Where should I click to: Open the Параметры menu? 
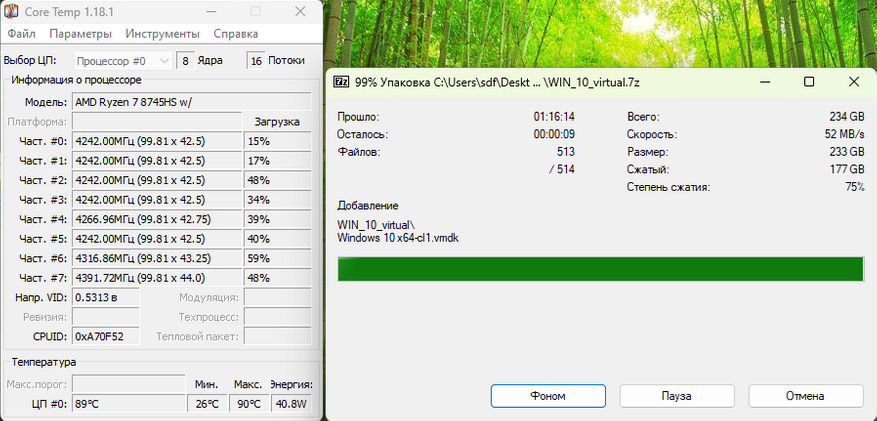(81, 34)
